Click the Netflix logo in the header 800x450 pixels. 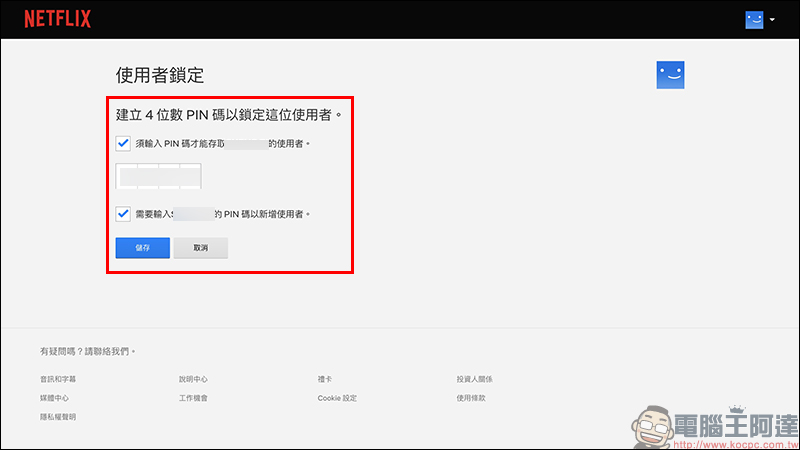[58, 19]
